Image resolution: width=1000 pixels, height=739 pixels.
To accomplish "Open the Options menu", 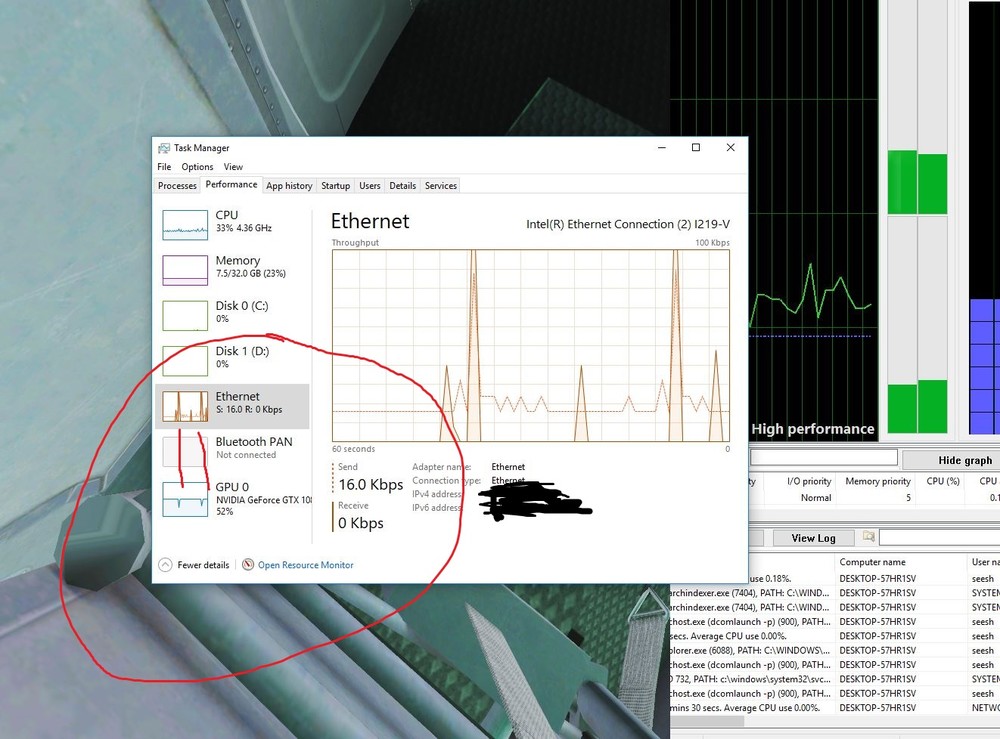I will click(x=197, y=167).
